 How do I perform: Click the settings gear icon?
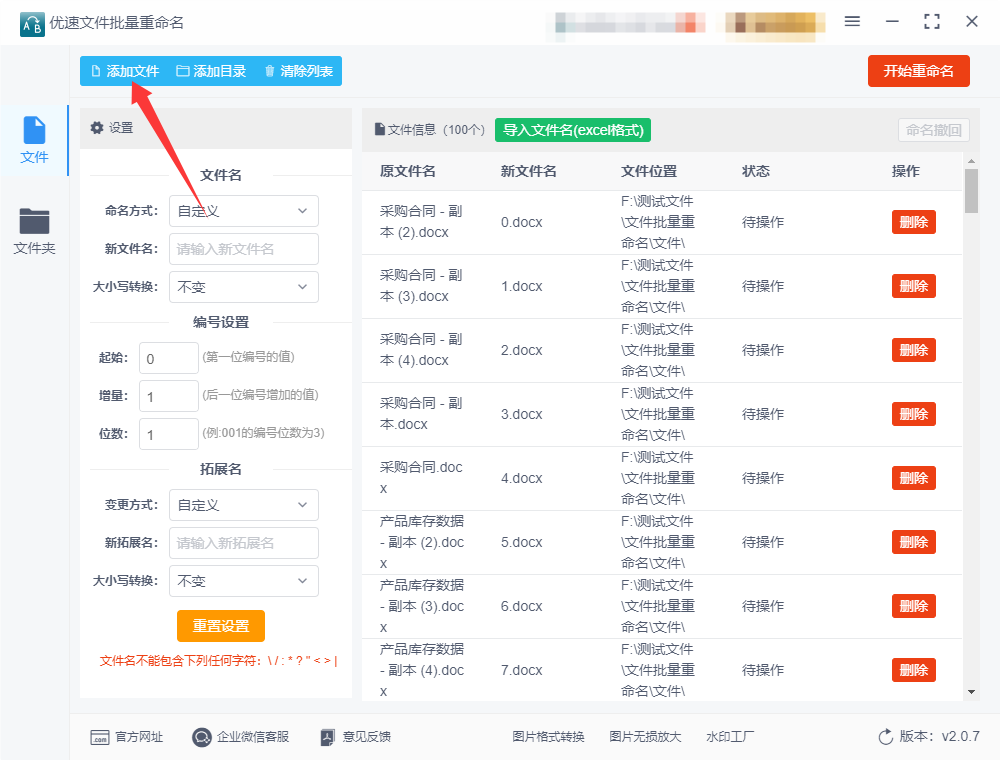pyautogui.click(x=97, y=128)
